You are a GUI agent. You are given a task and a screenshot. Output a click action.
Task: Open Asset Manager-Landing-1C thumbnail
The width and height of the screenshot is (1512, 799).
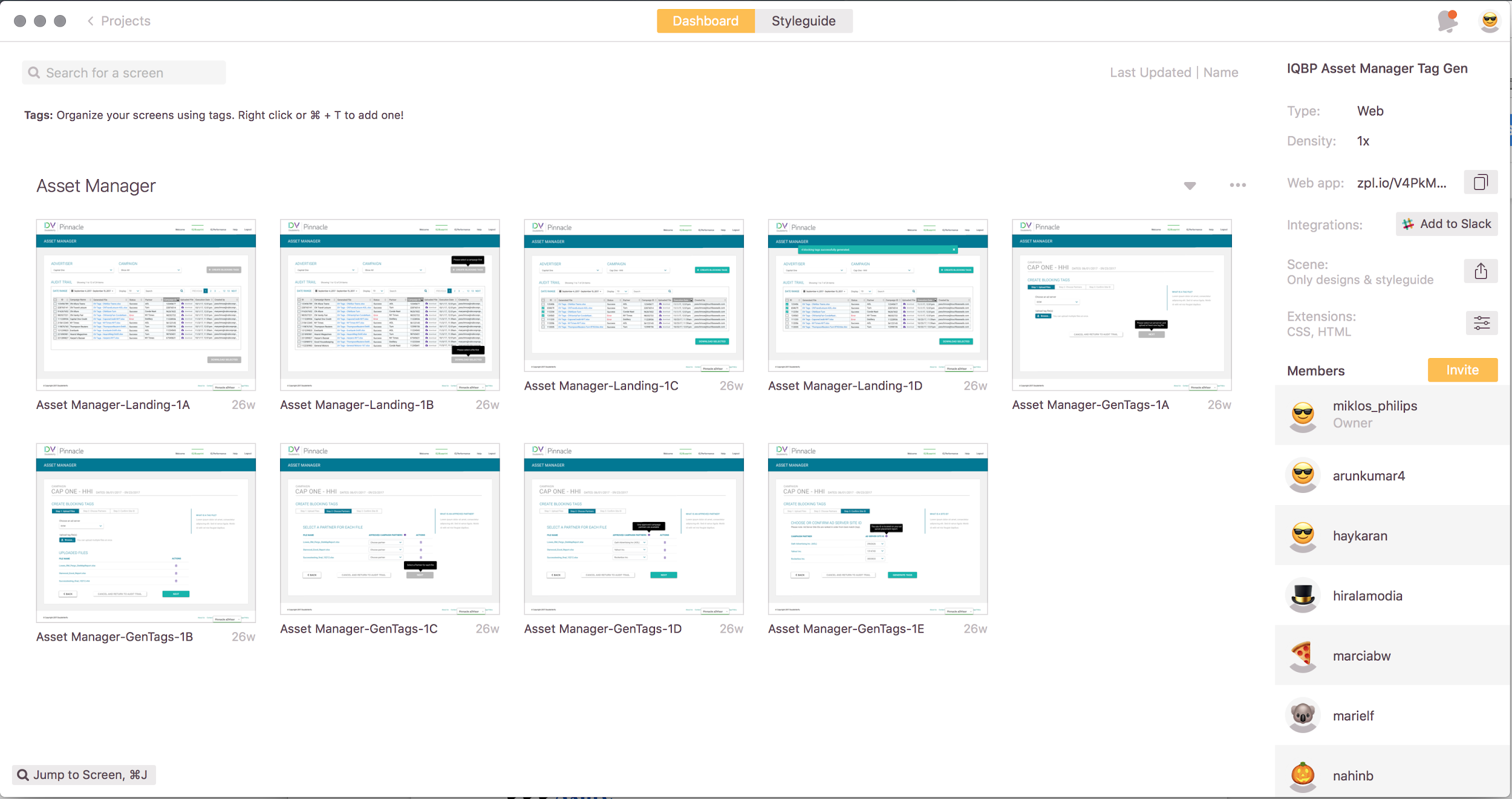click(x=634, y=295)
